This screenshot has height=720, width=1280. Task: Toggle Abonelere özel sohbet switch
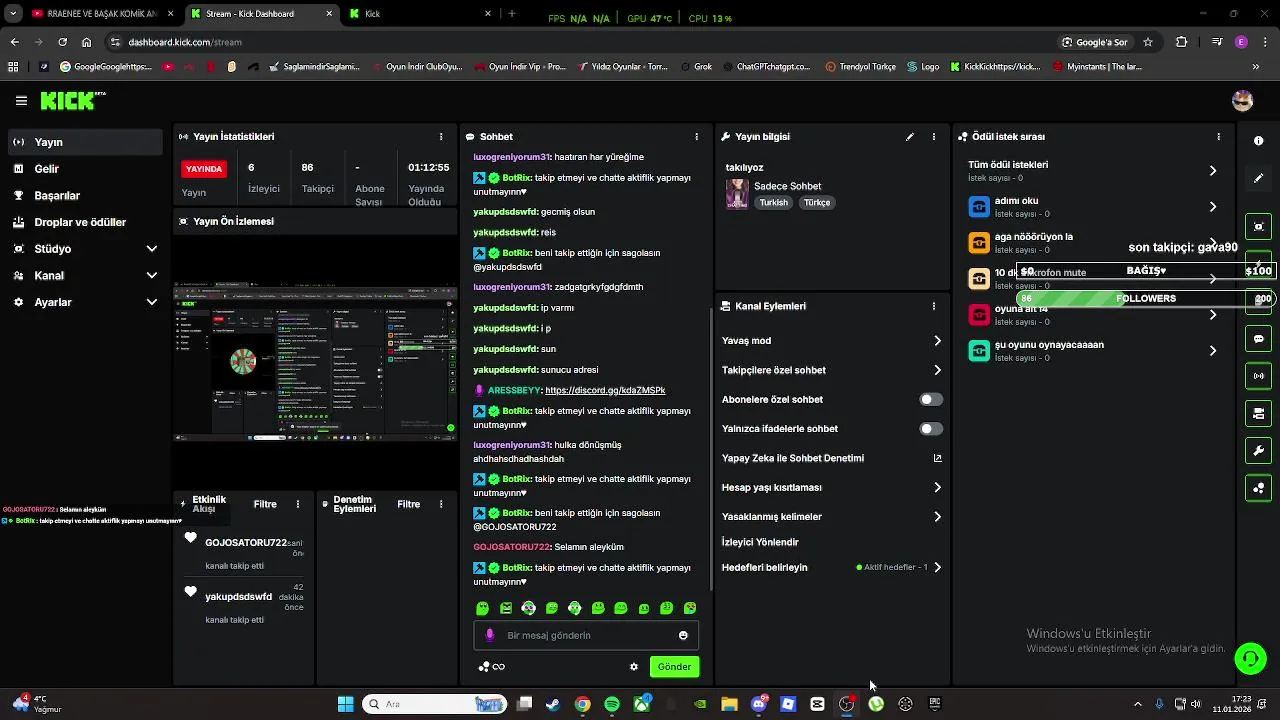click(x=931, y=399)
